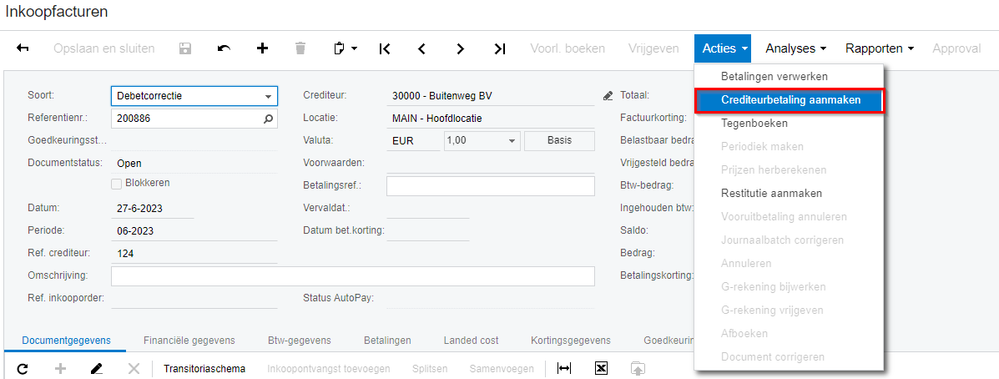Click the Voorl. boeken button

(568, 48)
